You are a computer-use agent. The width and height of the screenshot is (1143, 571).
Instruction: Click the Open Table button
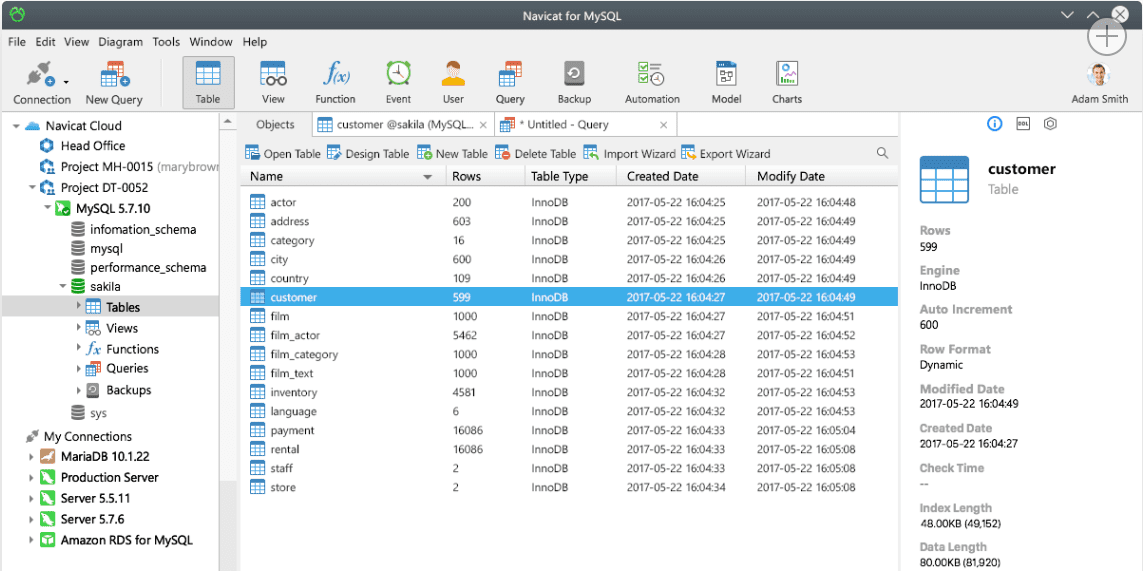click(283, 154)
